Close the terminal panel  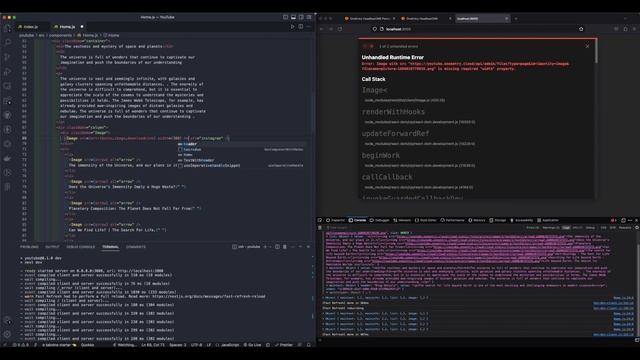pyautogui.click(x=308, y=247)
